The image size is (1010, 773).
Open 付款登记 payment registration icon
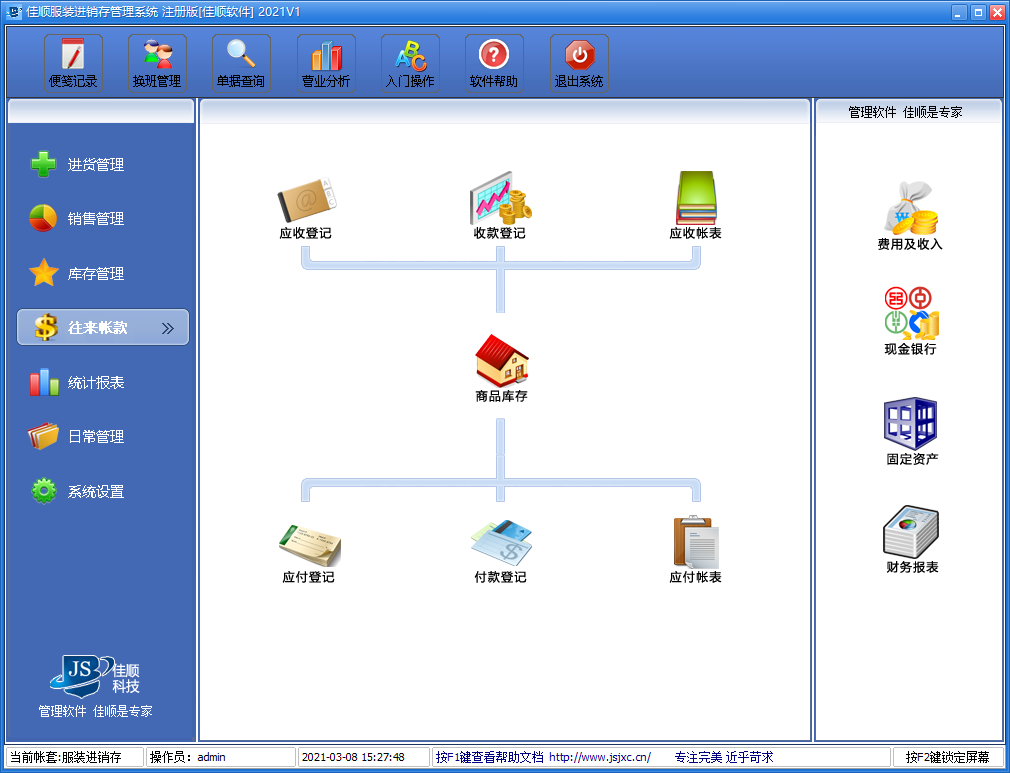[x=500, y=551]
